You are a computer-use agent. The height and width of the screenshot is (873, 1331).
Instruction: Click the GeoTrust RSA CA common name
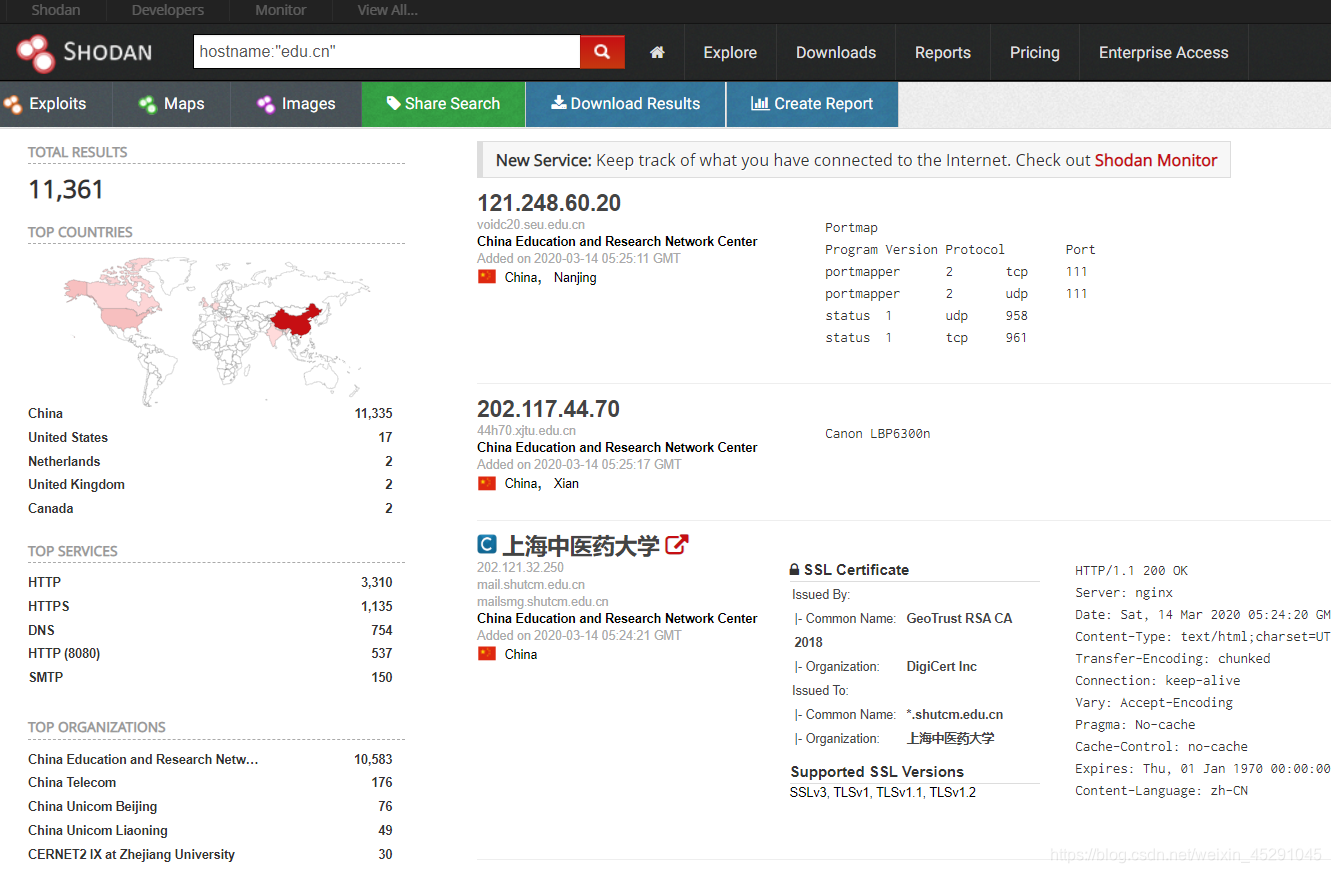(959, 619)
